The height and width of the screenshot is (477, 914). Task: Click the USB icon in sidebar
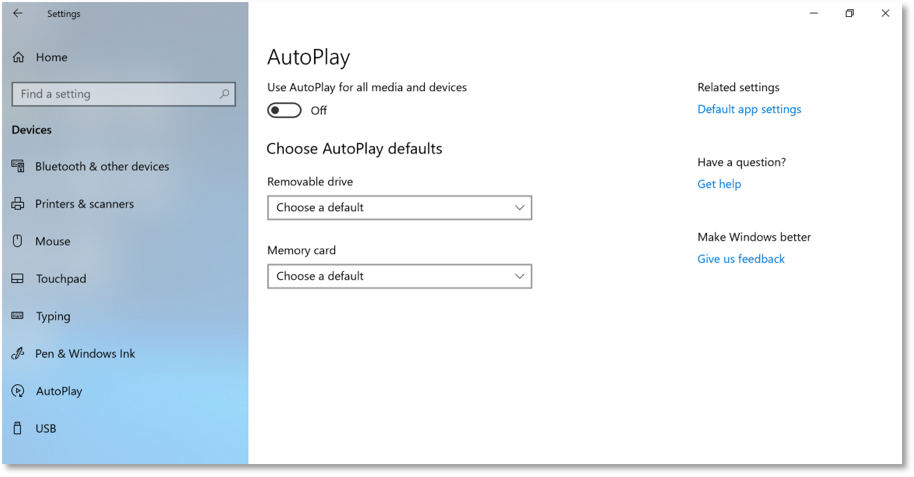(18, 428)
